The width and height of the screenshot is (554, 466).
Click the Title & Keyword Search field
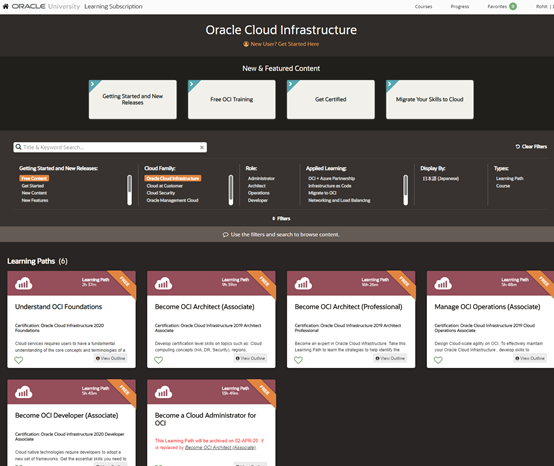(110, 147)
